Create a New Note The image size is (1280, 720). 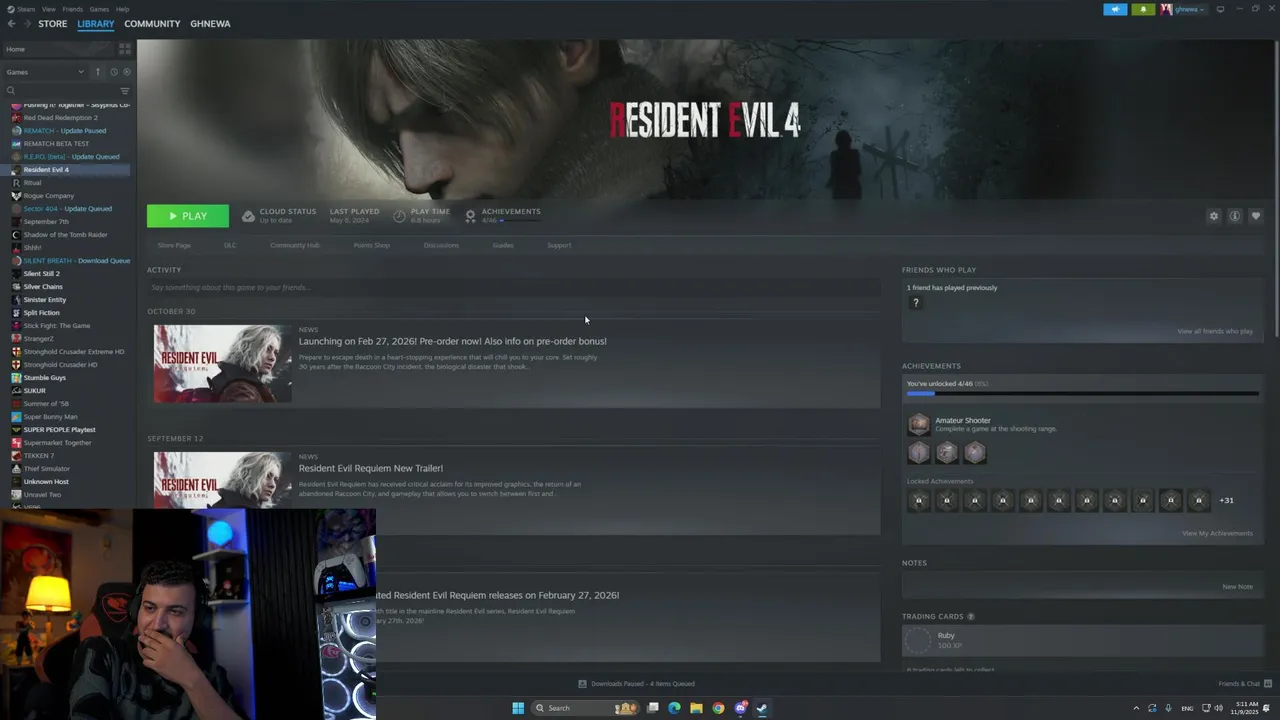tap(1237, 587)
